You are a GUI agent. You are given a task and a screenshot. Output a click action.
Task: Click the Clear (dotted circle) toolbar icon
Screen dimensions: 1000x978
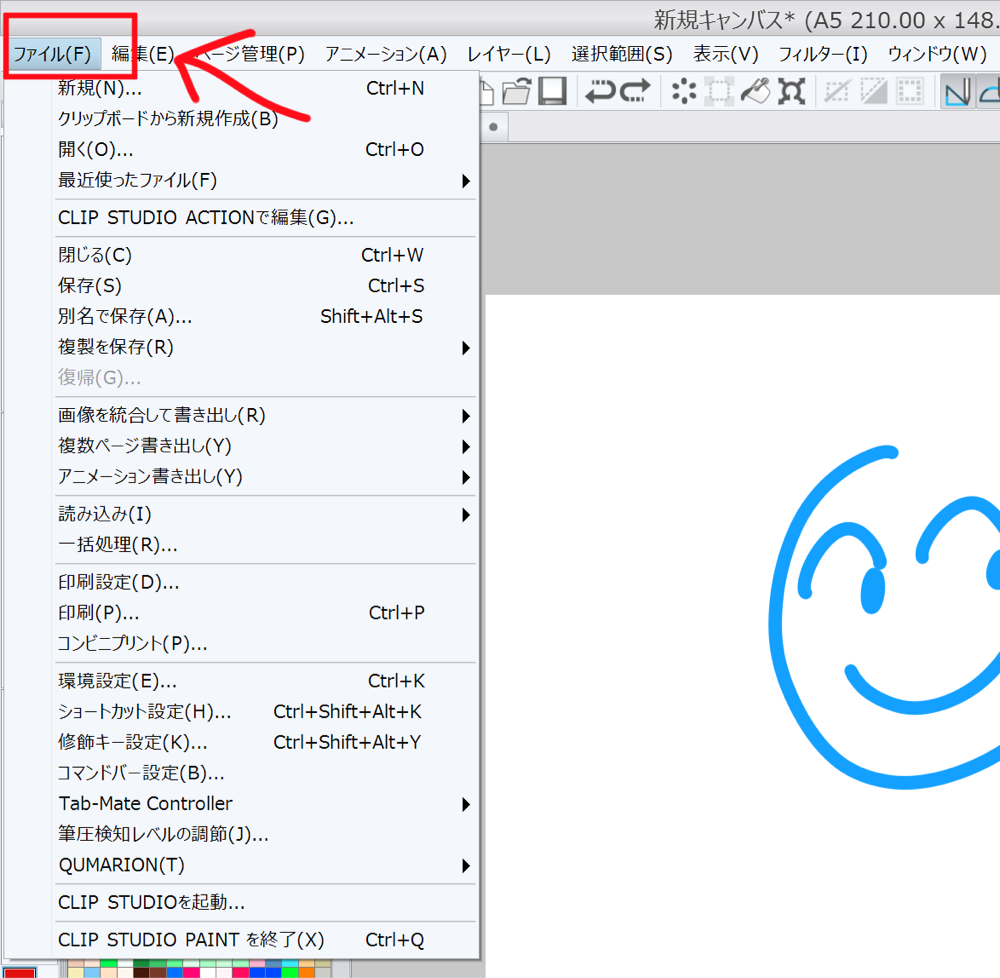coord(684,91)
